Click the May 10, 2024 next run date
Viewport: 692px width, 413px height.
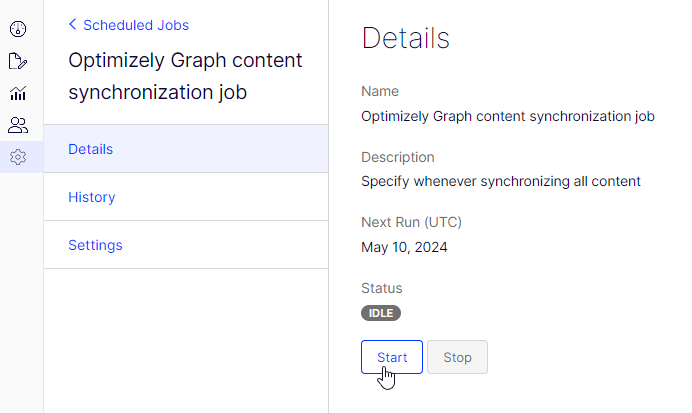click(x=404, y=247)
